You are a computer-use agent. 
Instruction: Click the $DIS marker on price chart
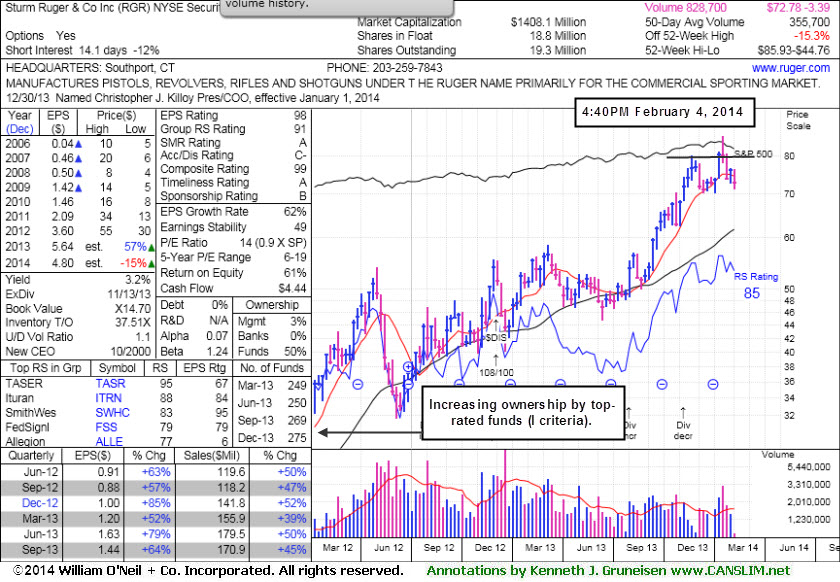(495, 338)
